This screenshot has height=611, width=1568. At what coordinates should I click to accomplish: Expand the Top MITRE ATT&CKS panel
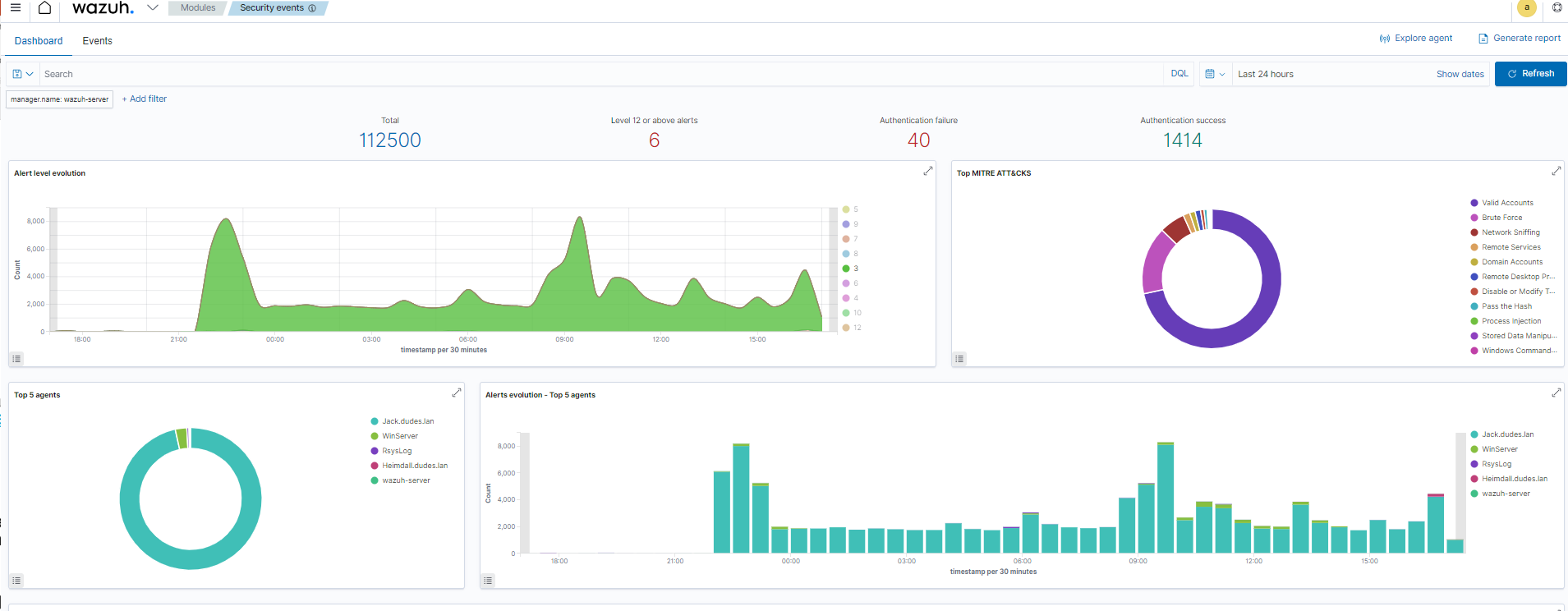click(1556, 171)
